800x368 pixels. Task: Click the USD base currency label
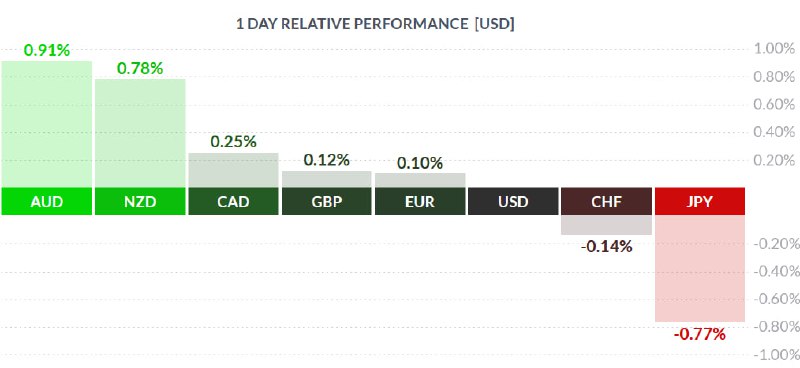(x=513, y=201)
